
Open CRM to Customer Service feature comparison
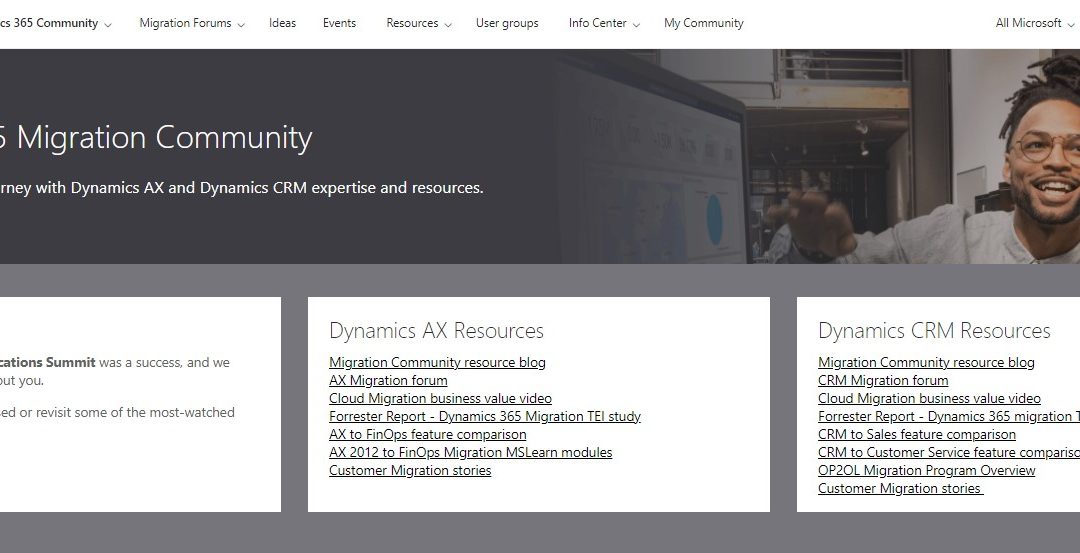(x=949, y=452)
